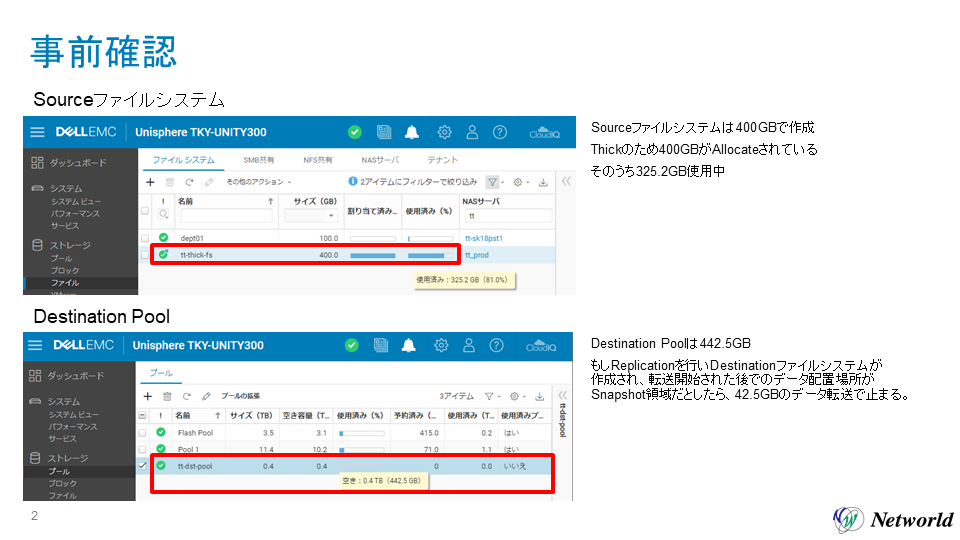Open column settings gear dropdown in Source toolbar

(520, 182)
